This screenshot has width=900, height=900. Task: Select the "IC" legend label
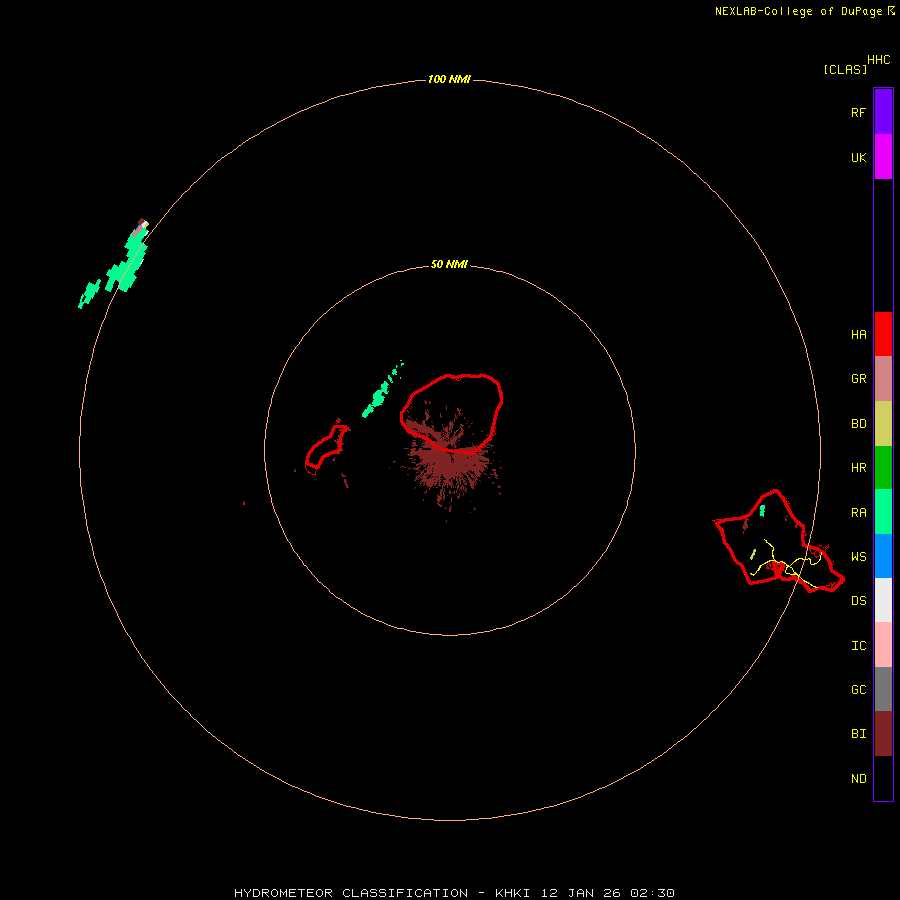tap(858, 646)
